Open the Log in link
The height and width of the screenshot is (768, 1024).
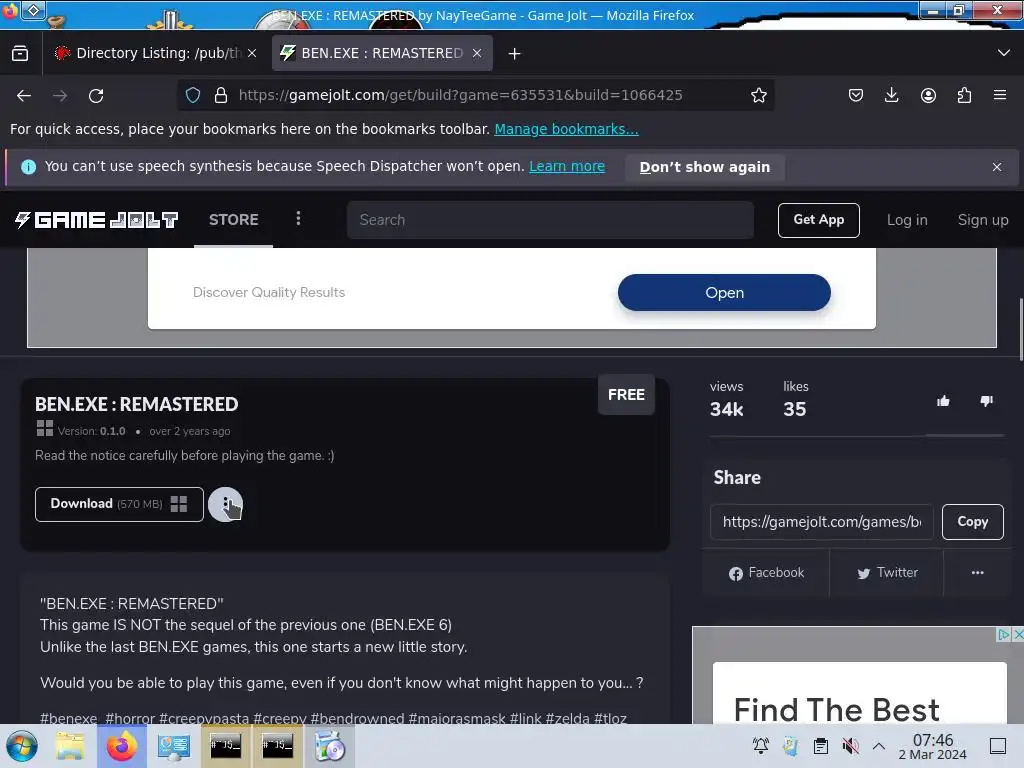point(907,220)
